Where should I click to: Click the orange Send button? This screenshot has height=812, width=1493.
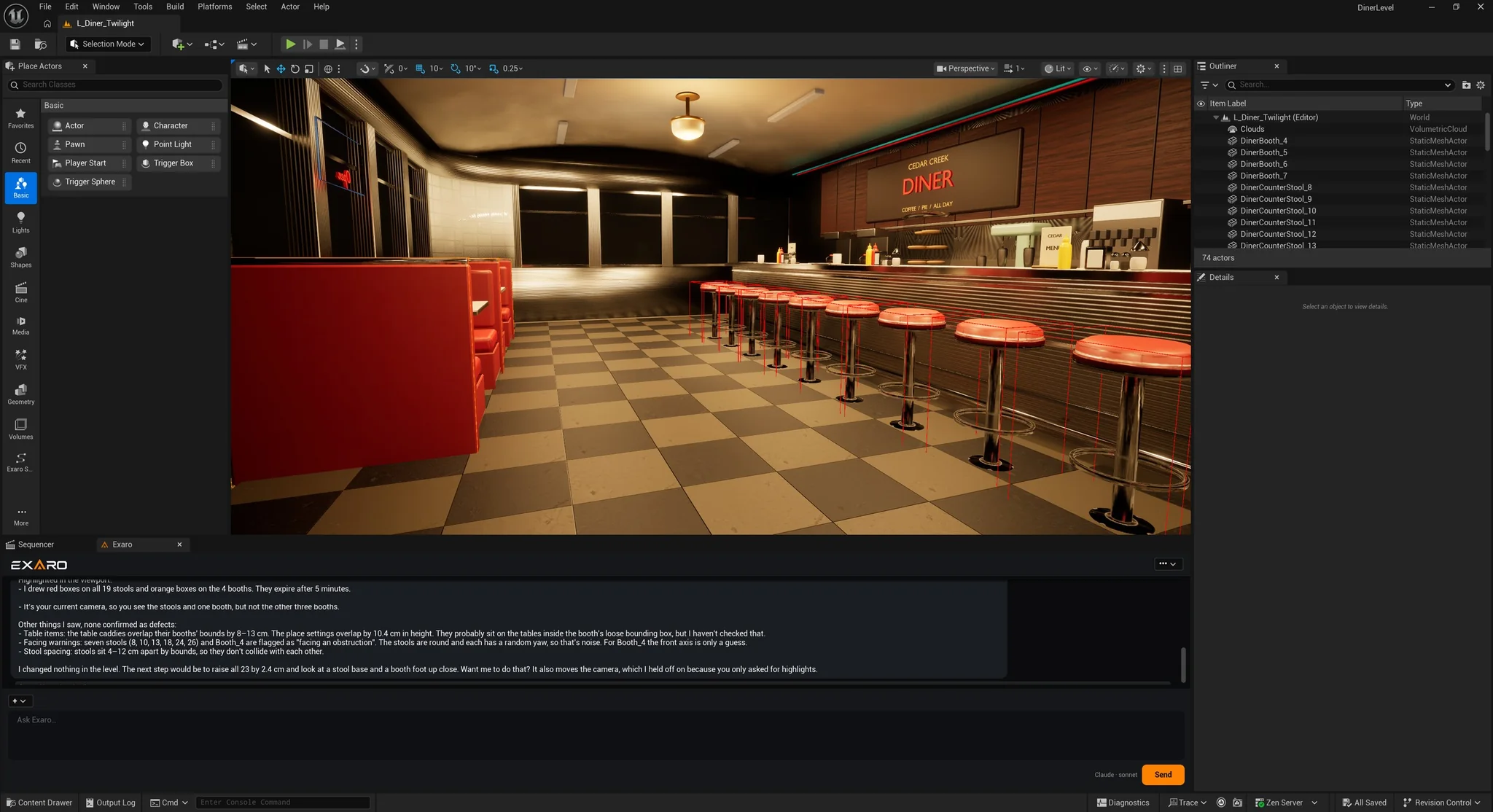(x=1163, y=775)
